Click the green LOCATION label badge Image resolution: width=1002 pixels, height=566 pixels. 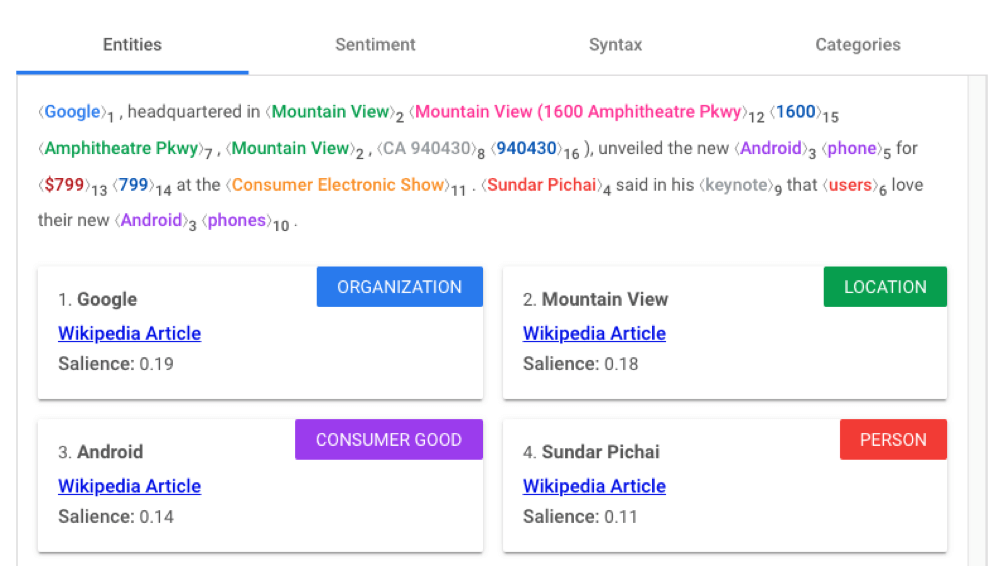tap(885, 287)
